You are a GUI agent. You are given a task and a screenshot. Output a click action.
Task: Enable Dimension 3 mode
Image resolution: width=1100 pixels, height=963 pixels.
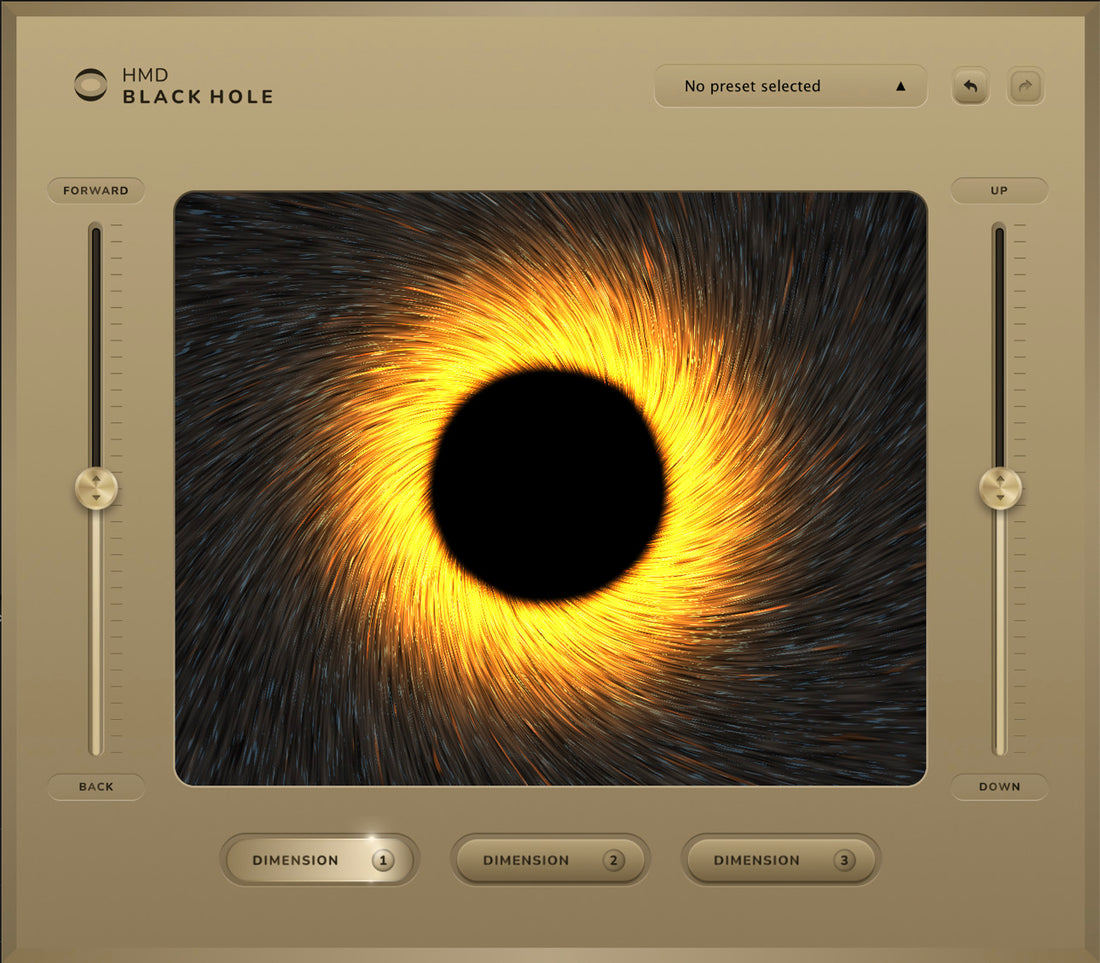tap(781, 860)
